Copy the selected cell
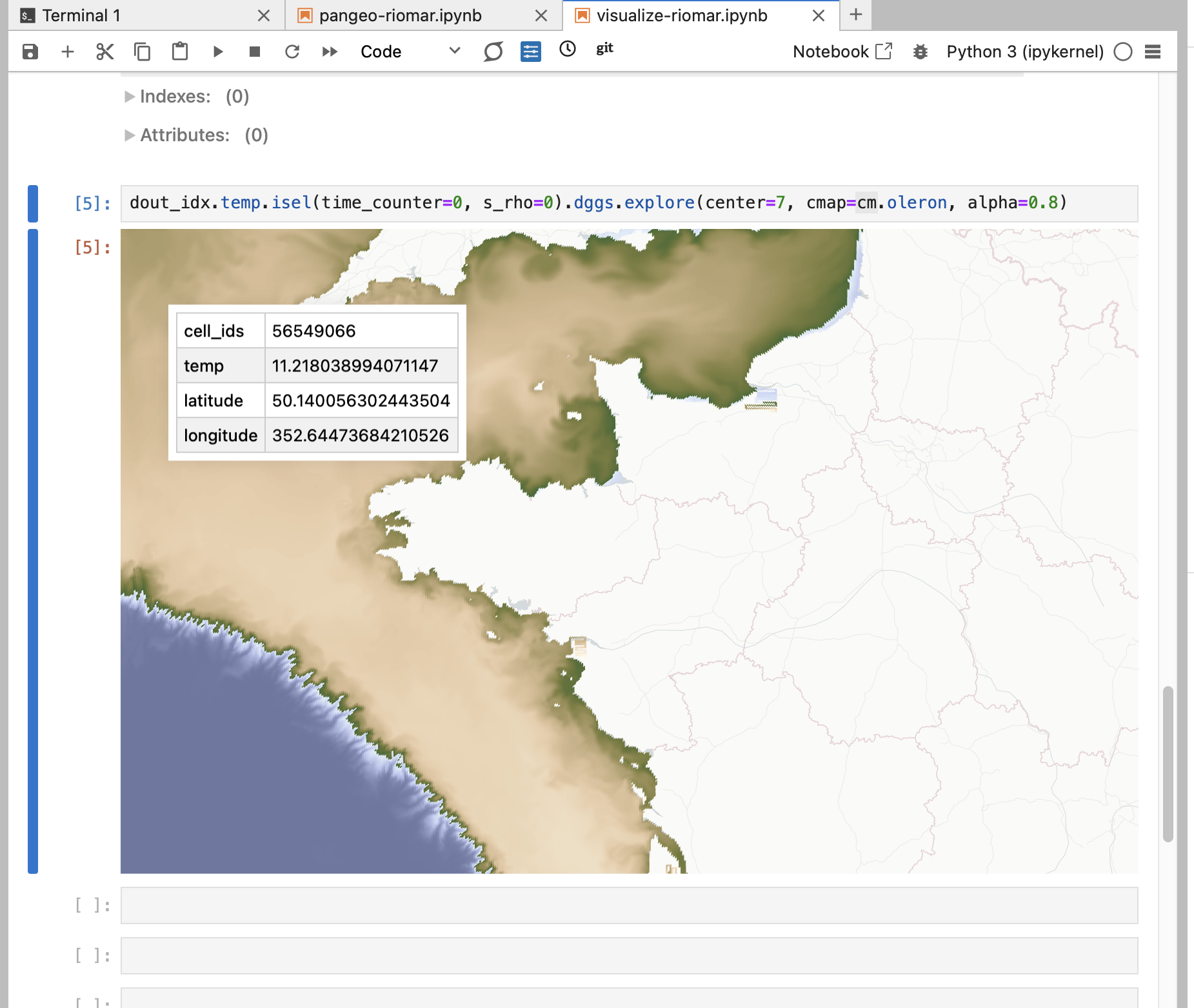Image resolution: width=1194 pixels, height=1008 pixels. point(142,52)
